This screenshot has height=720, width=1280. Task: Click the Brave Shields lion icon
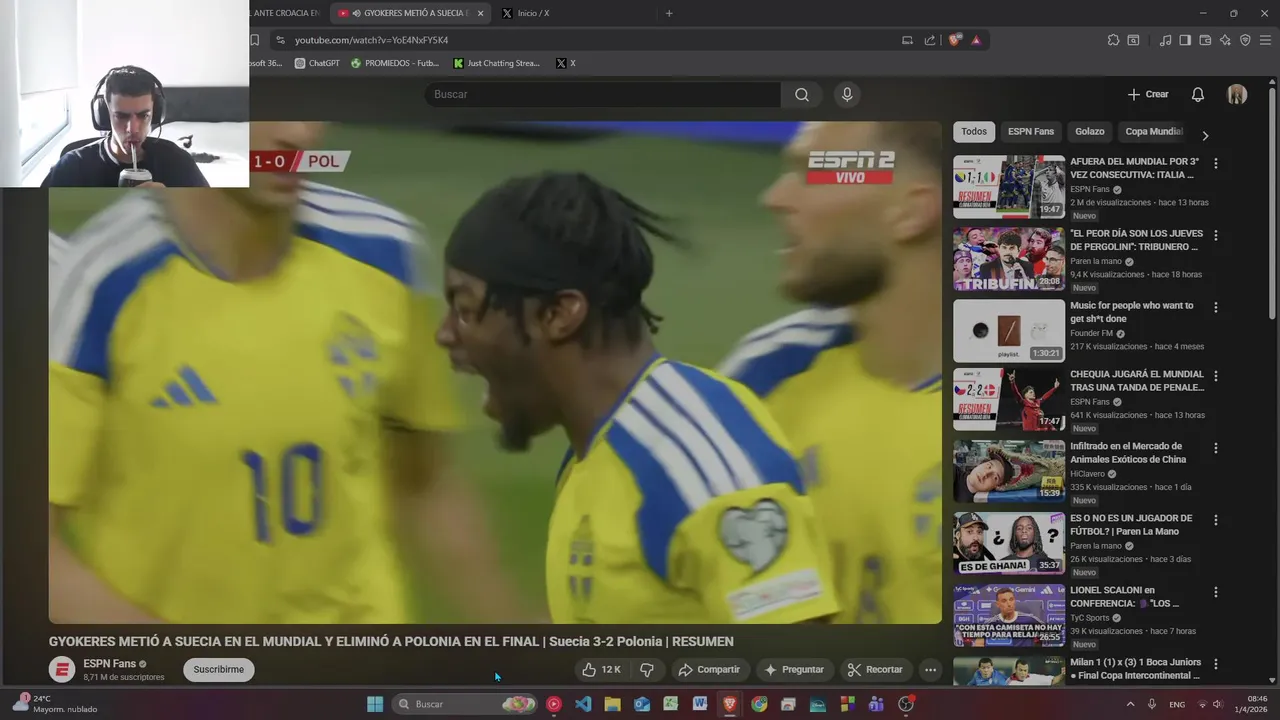(954, 40)
